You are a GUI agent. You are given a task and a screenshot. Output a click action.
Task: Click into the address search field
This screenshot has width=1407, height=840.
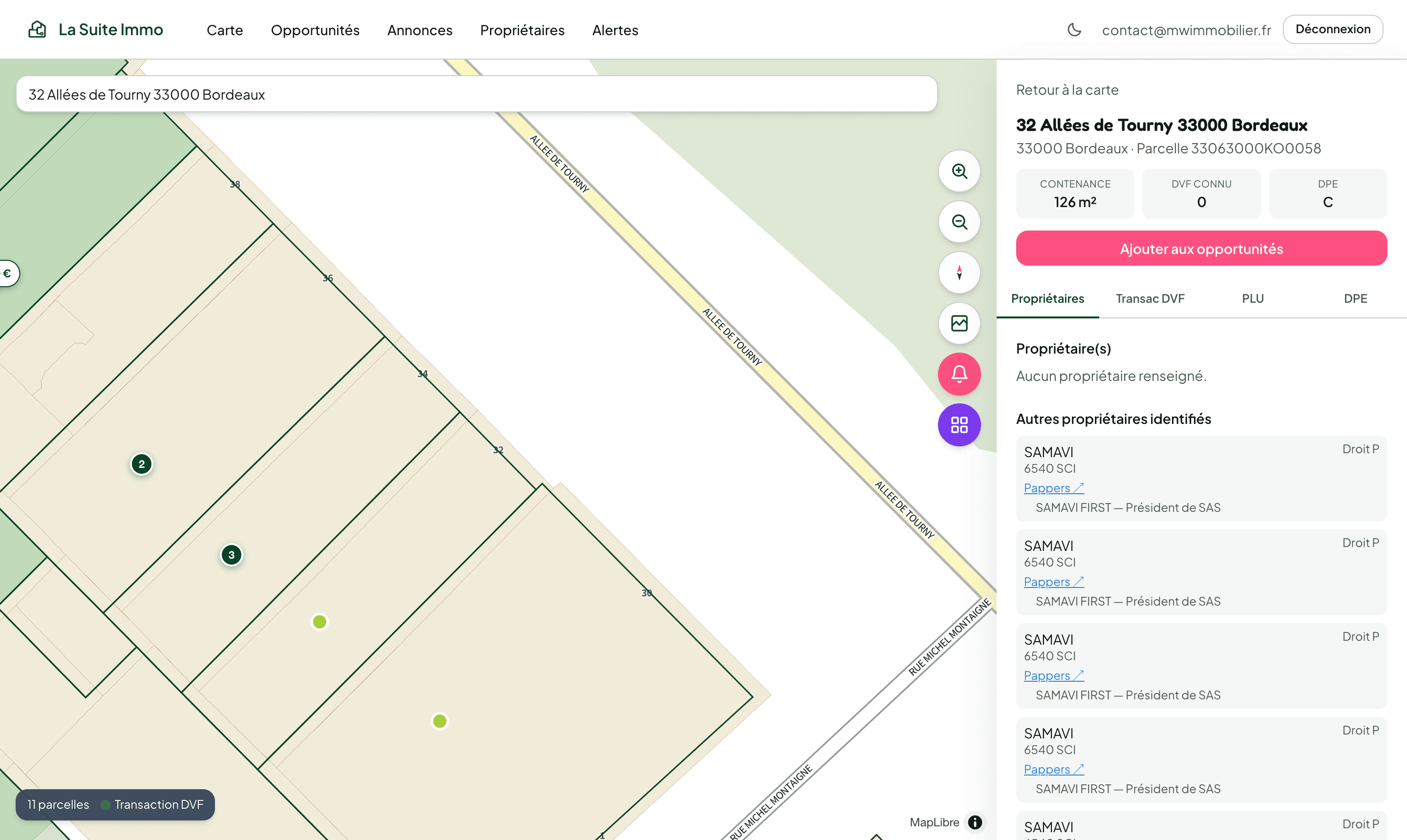pyautogui.click(x=477, y=94)
